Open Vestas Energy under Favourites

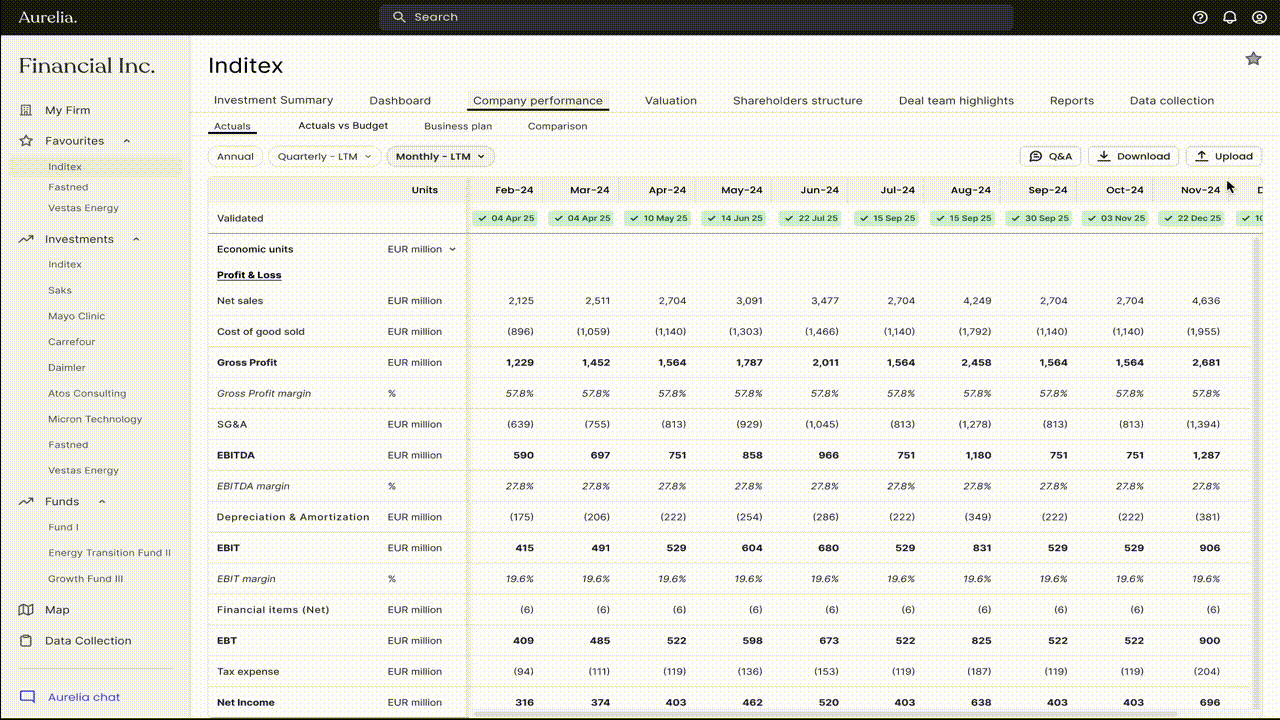[83, 208]
